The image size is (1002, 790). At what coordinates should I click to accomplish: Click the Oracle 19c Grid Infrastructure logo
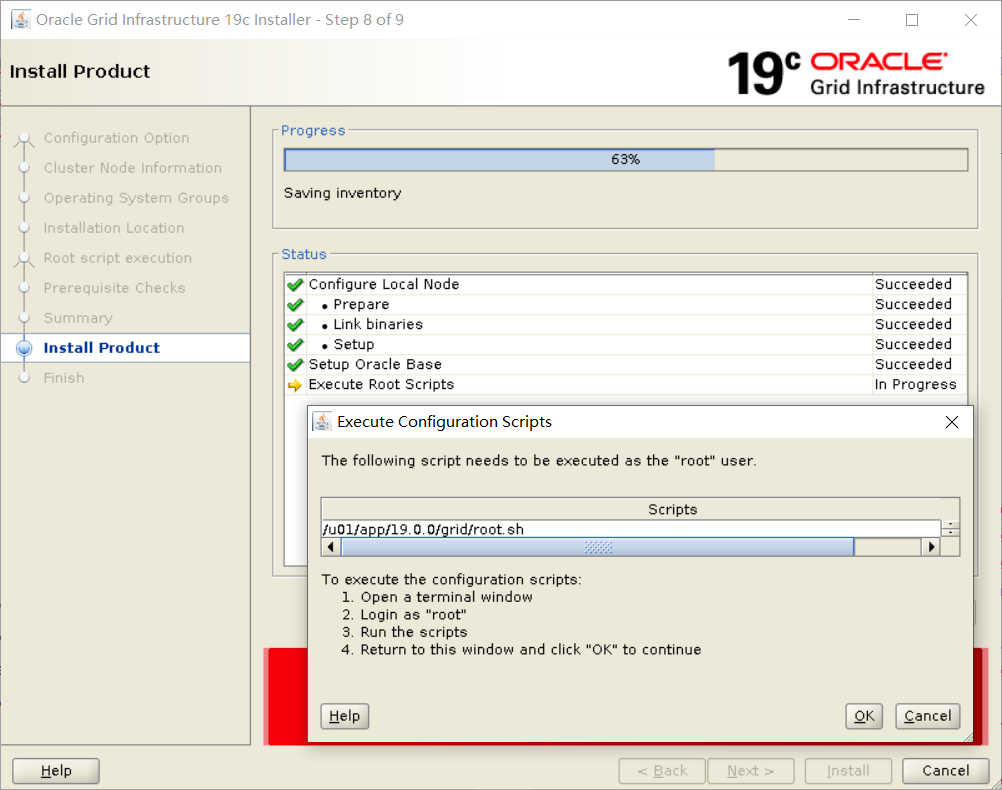tap(856, 74)
